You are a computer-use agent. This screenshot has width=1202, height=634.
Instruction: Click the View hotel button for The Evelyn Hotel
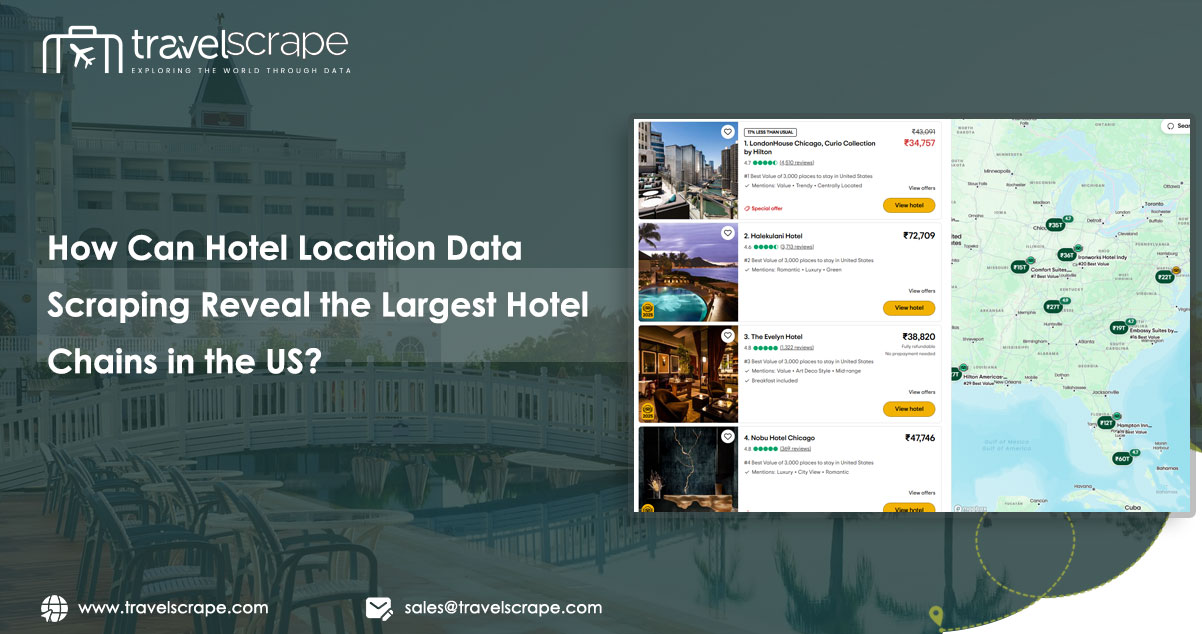(x=908, y=409)
